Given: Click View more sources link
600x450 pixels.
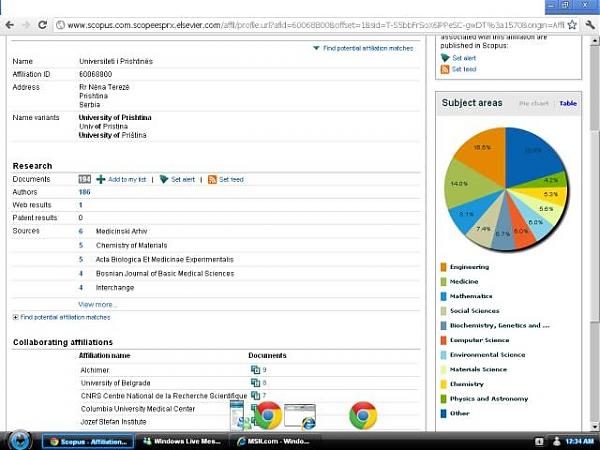Looking at the screenshot, I should [x=98, y=305].
